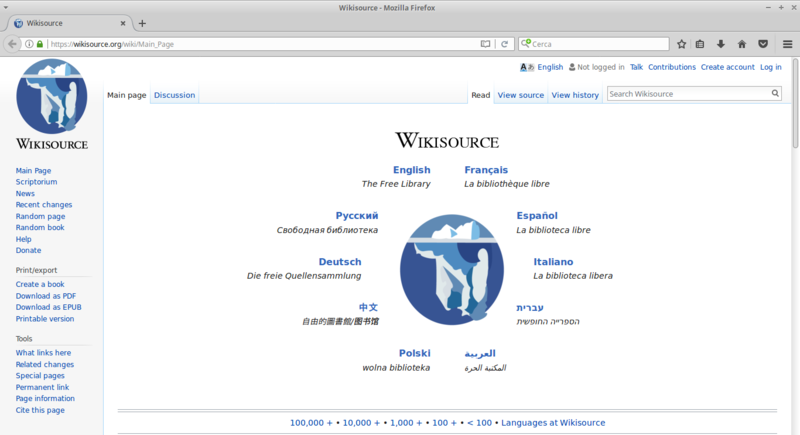Open Related changes in sidebar
Image resolution: width=800 pixels, height=435 pixels.
coord(44,364)
